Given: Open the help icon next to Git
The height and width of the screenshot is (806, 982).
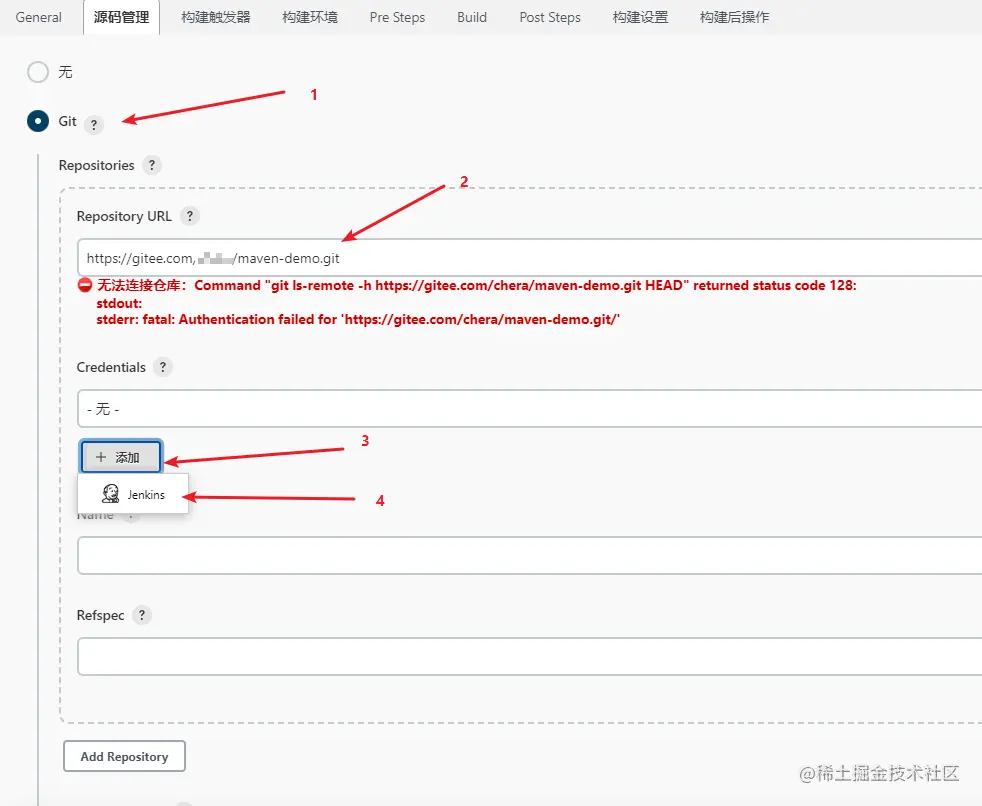Looking at the screenshot, I should coord(94,125).
